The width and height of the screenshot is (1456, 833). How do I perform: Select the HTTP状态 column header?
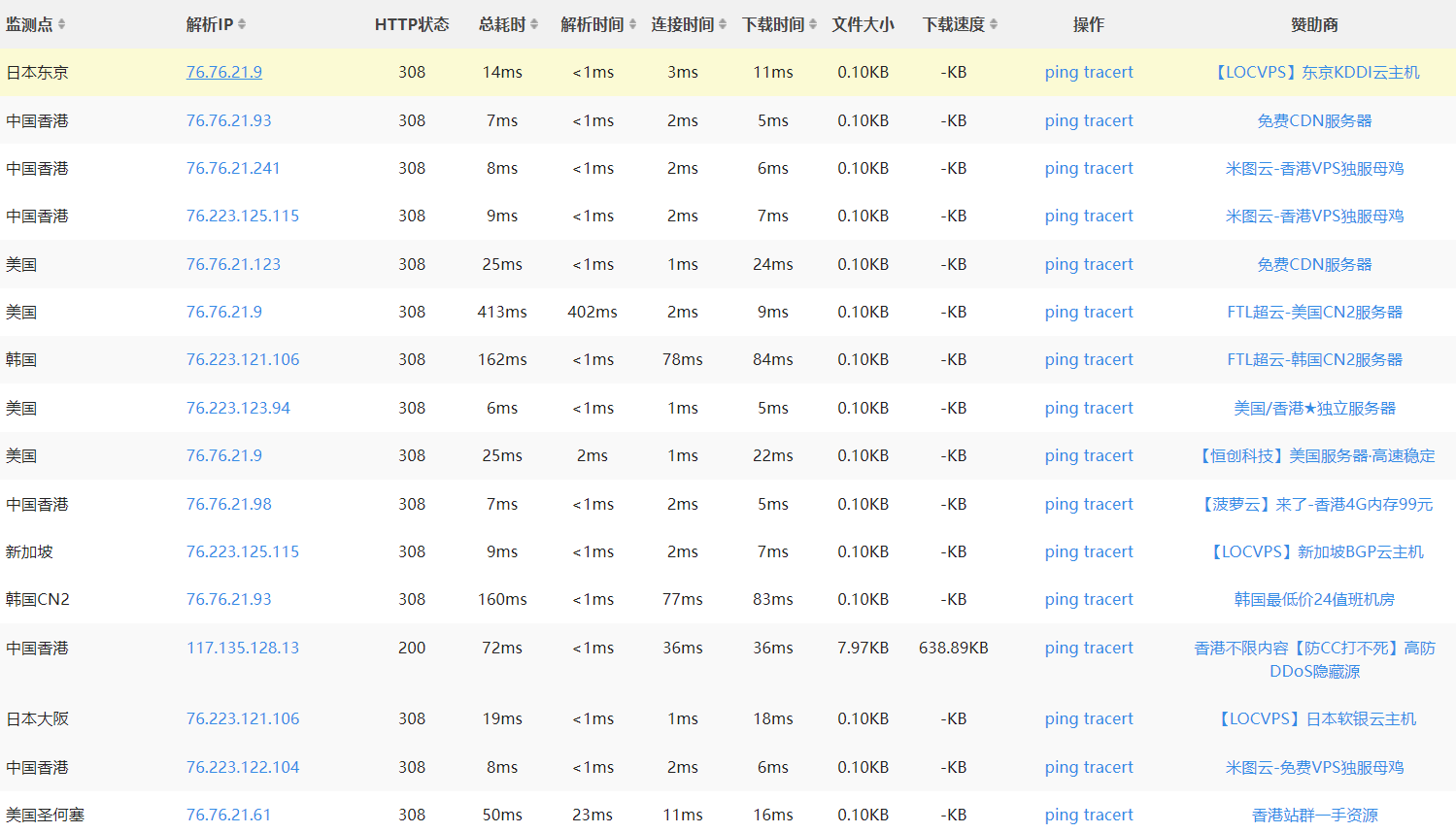click(412, 24)
